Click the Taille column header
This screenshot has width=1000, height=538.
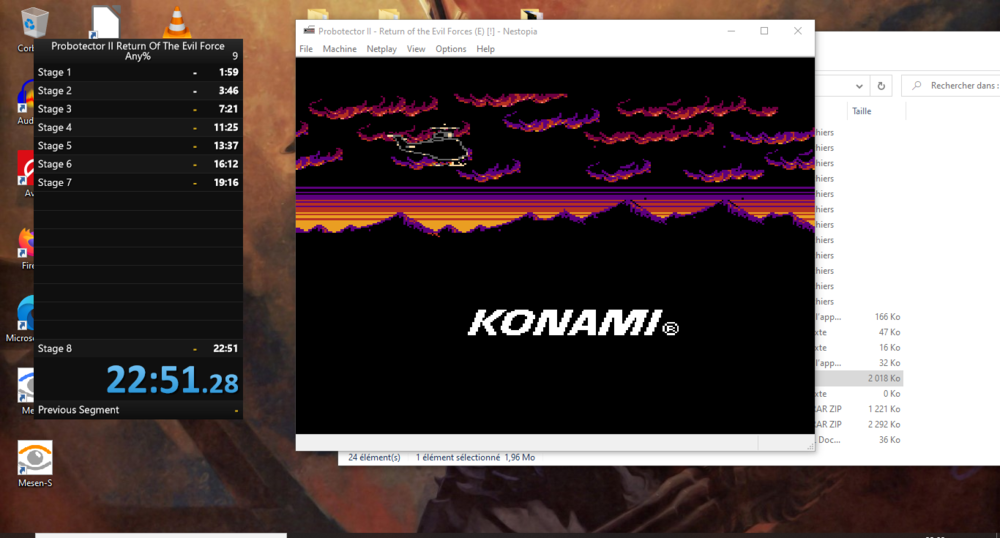[x=862, y=111]
